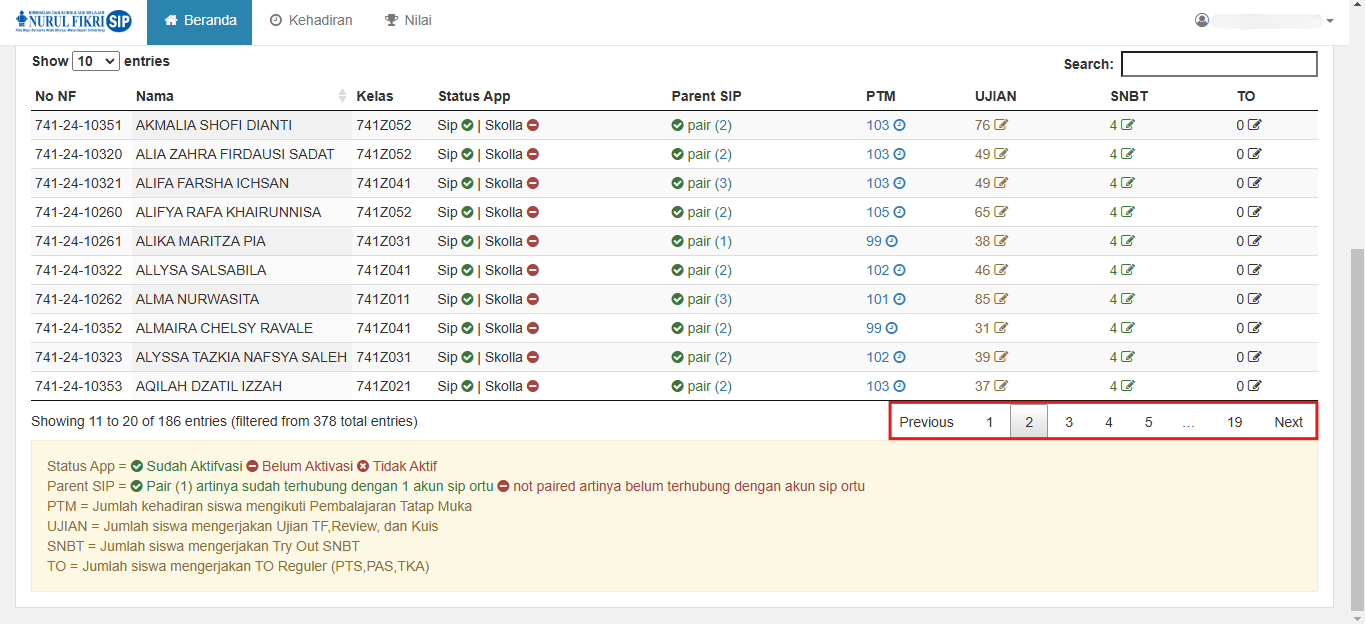Click PTM clock icon for Akmalia Shofi Dianti
Viewport: 1365px width, 624px height.
pyautogui.click(x=899, y=126)
